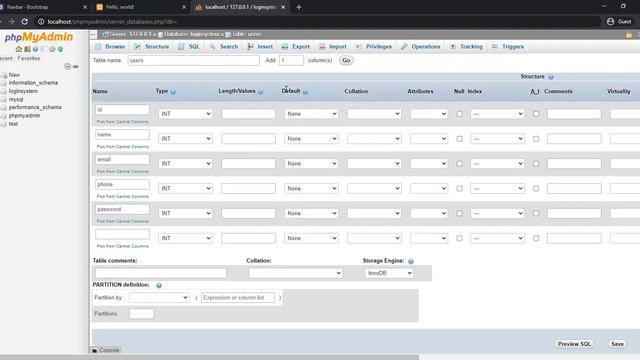Click the help icon beside Default header
640x360 pixels.
[305, 92]
